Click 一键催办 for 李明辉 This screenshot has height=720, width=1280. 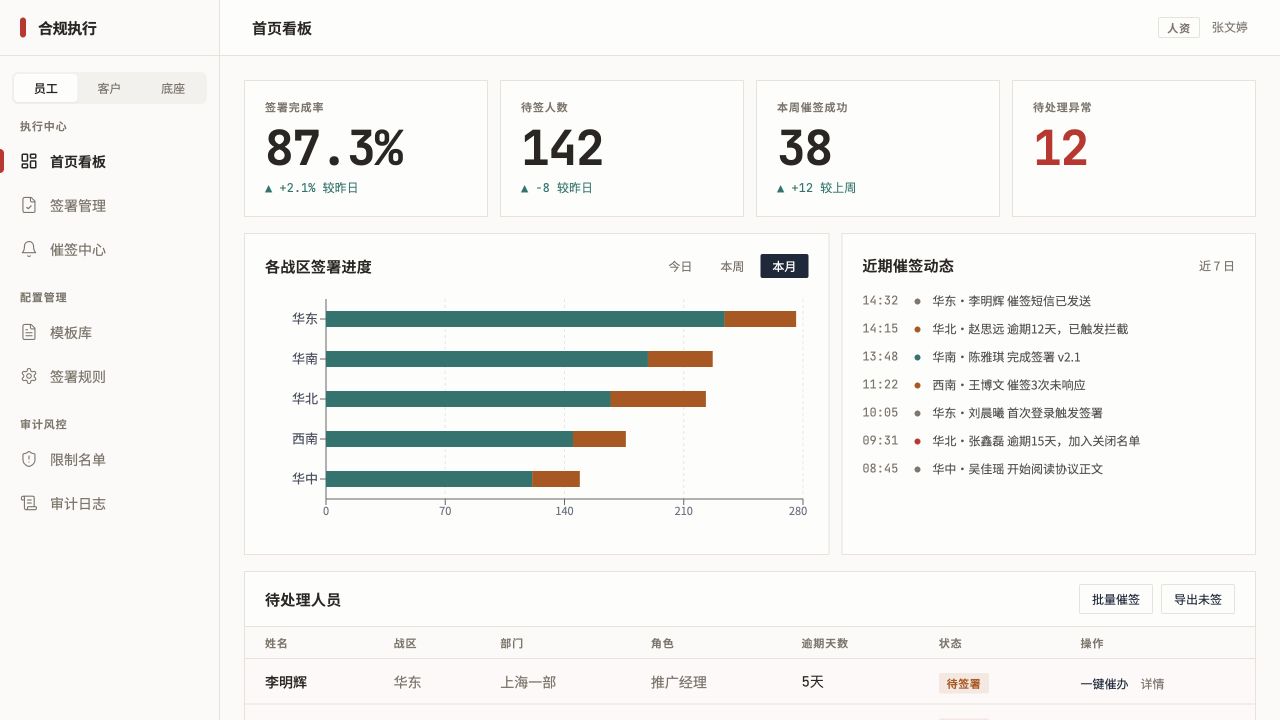tap(1104, 684)
